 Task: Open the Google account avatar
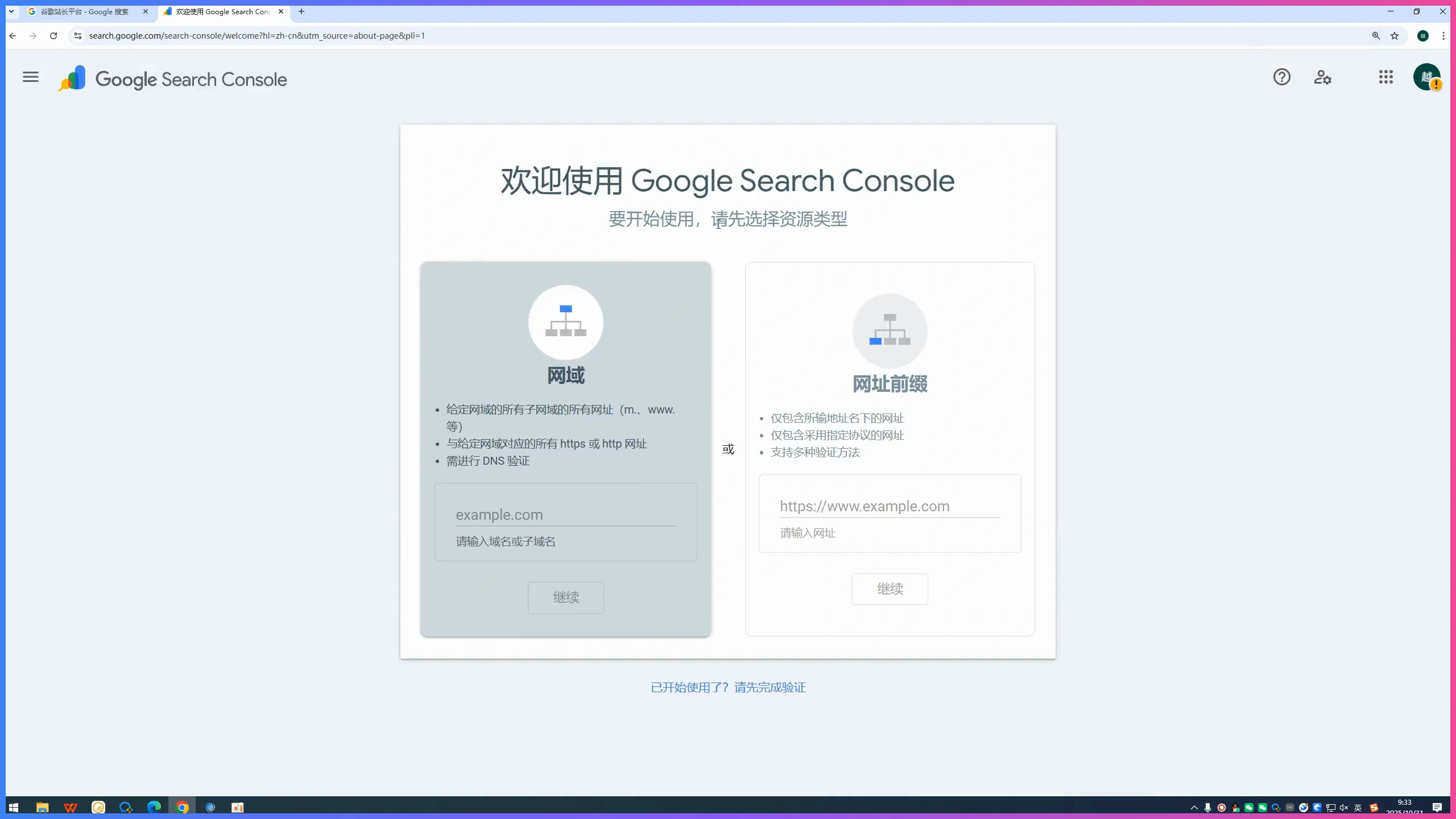point(1426,77)
